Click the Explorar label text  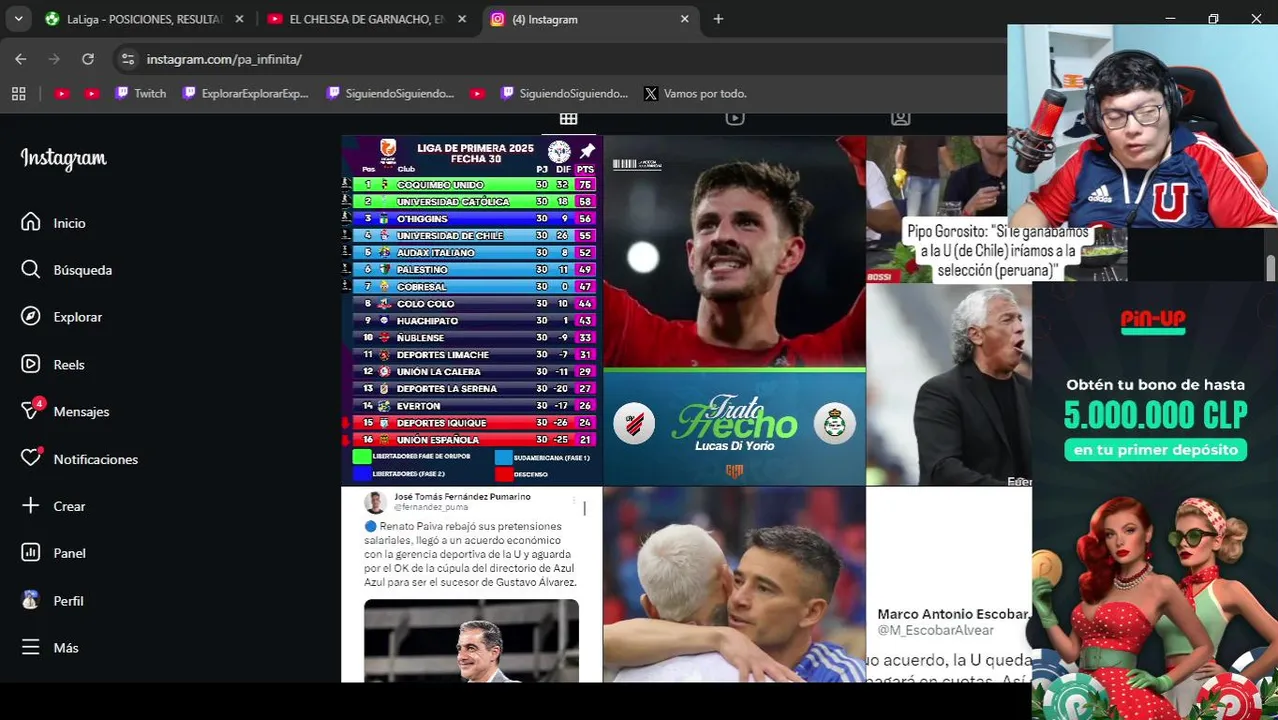(x=78, y=317)
